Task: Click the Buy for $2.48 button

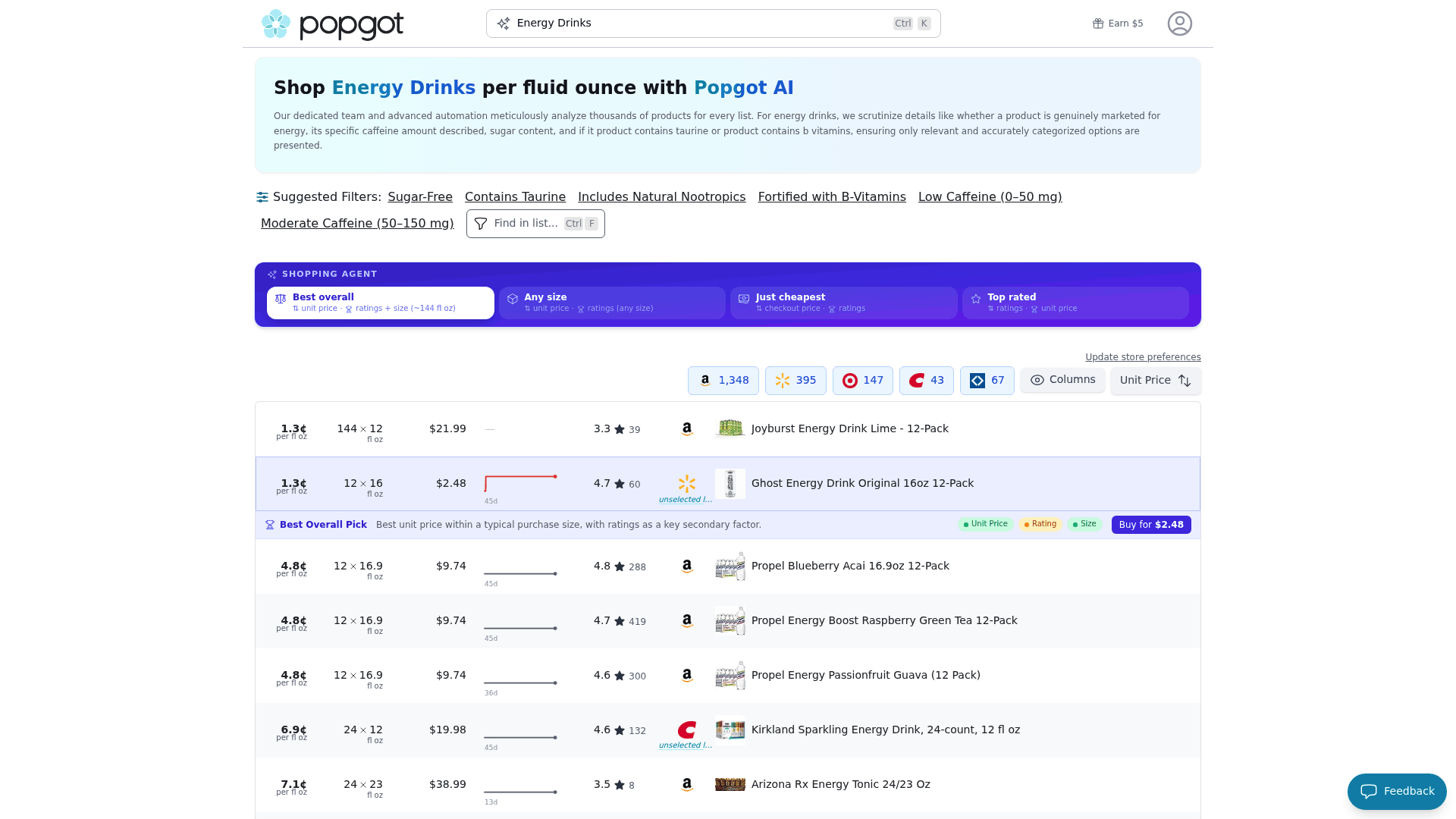Action: 1151,525
